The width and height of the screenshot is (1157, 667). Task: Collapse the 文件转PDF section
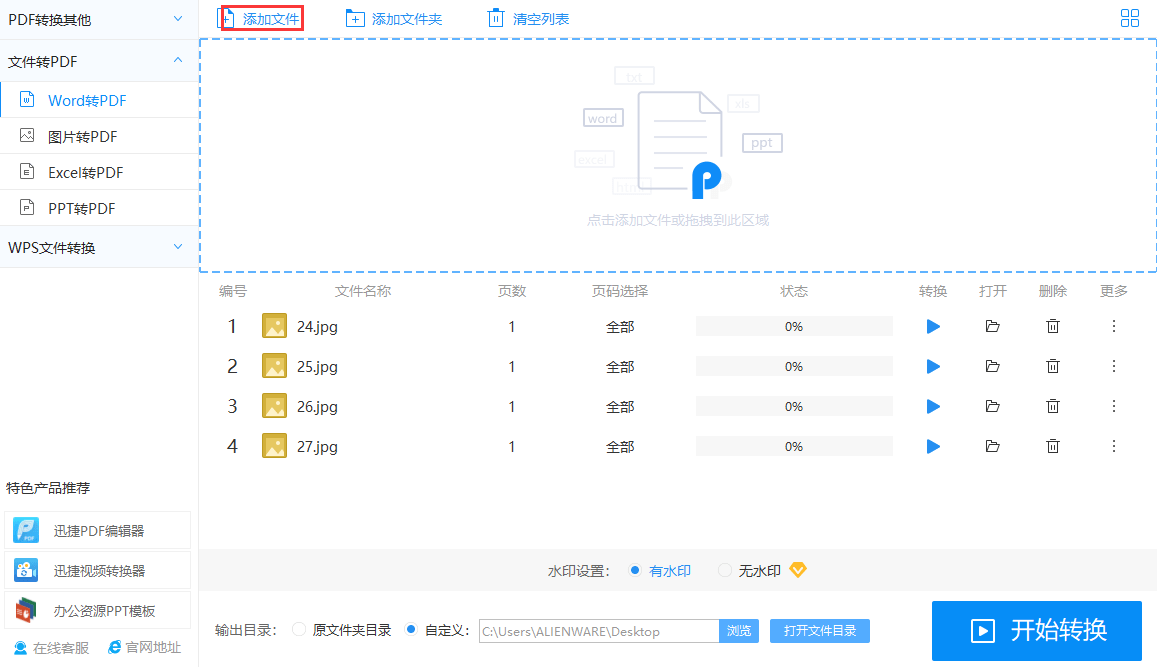point(99,61)
